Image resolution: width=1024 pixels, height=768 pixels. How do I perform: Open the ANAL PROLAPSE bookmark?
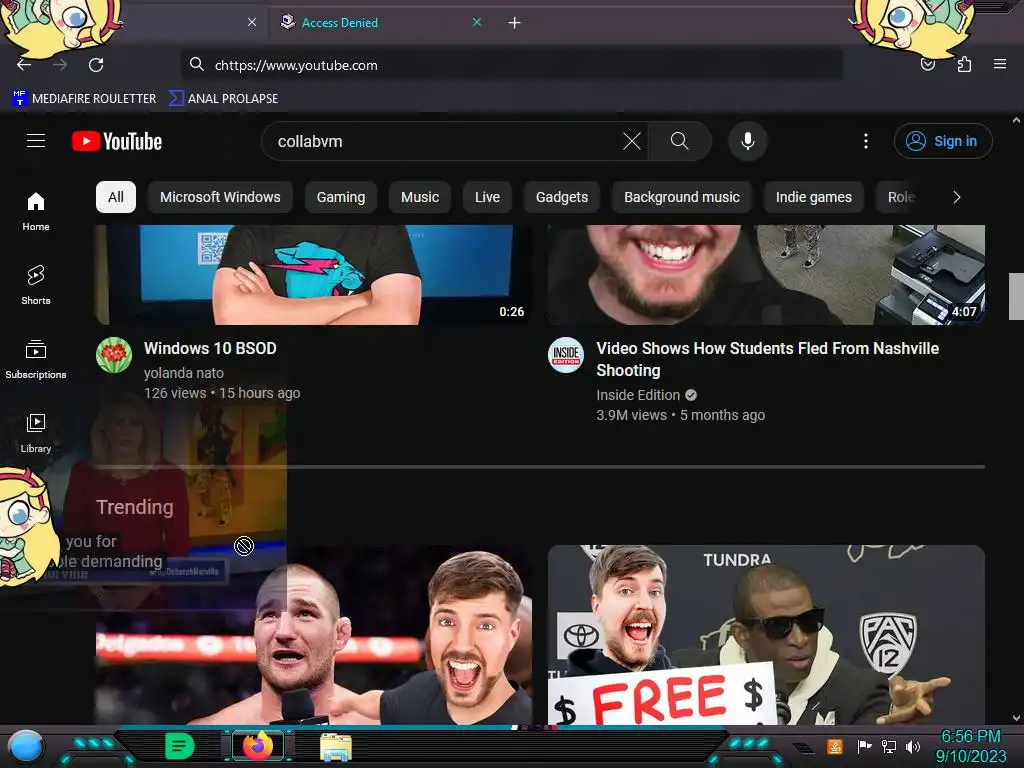[223, 99]
